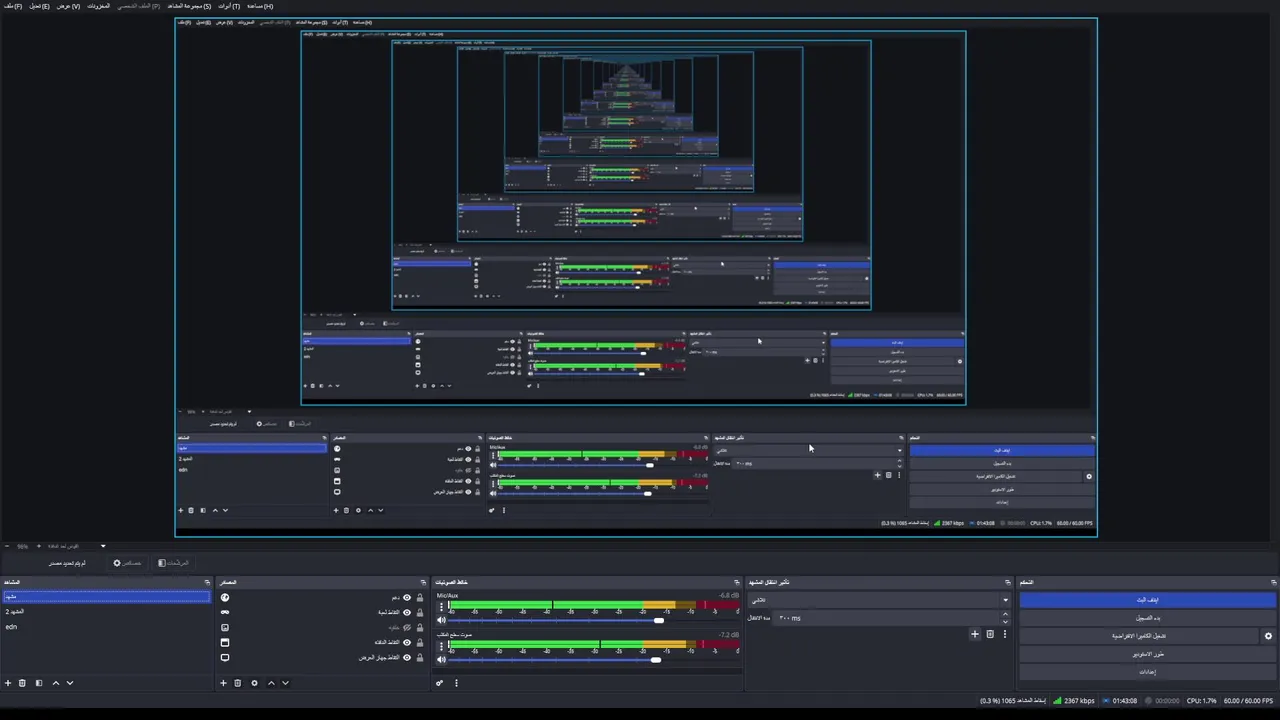This screenshot has width=1280, height=720.
Task: Open transition properties three-dot menu
Action: (1004, 634)
